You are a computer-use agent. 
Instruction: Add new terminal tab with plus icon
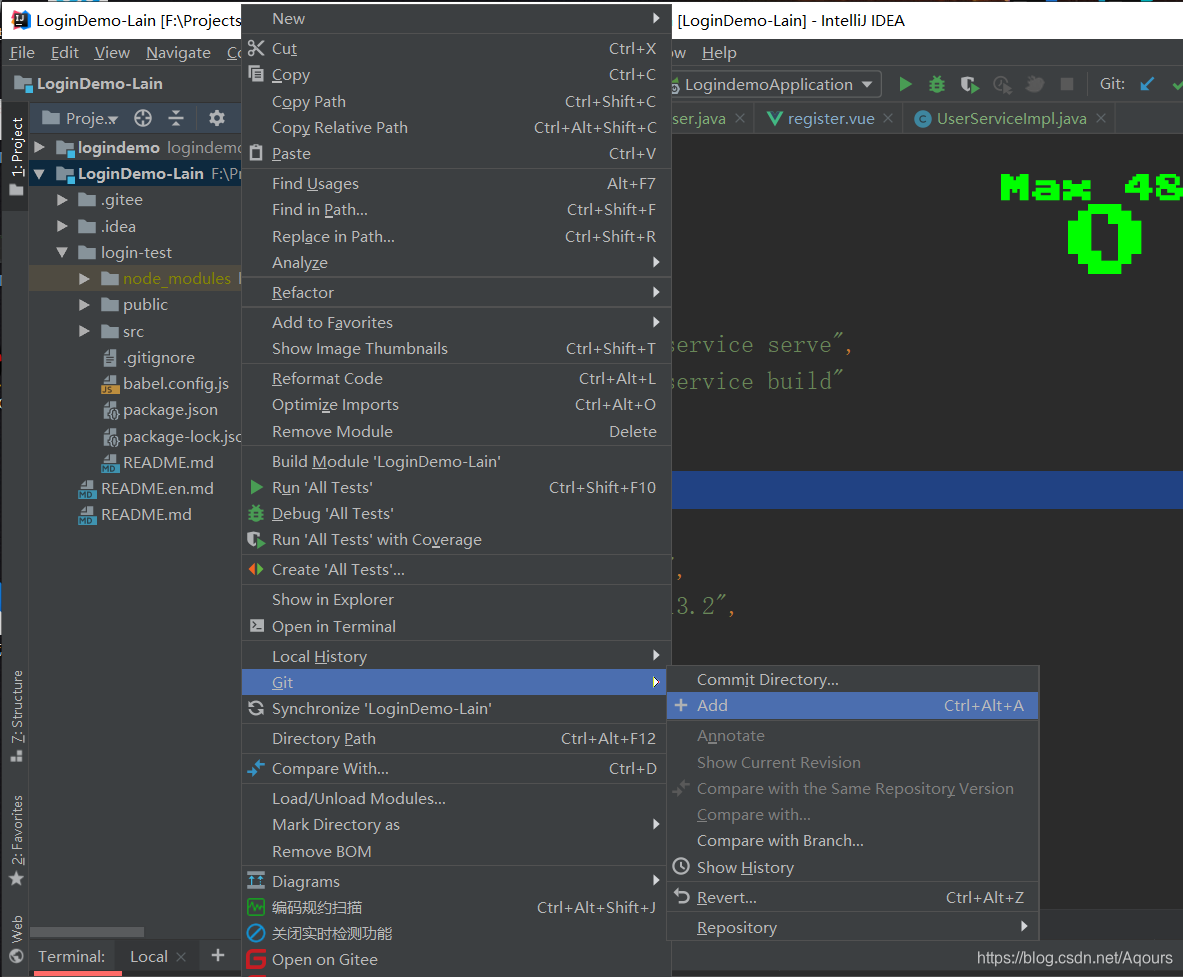(218, 955)
